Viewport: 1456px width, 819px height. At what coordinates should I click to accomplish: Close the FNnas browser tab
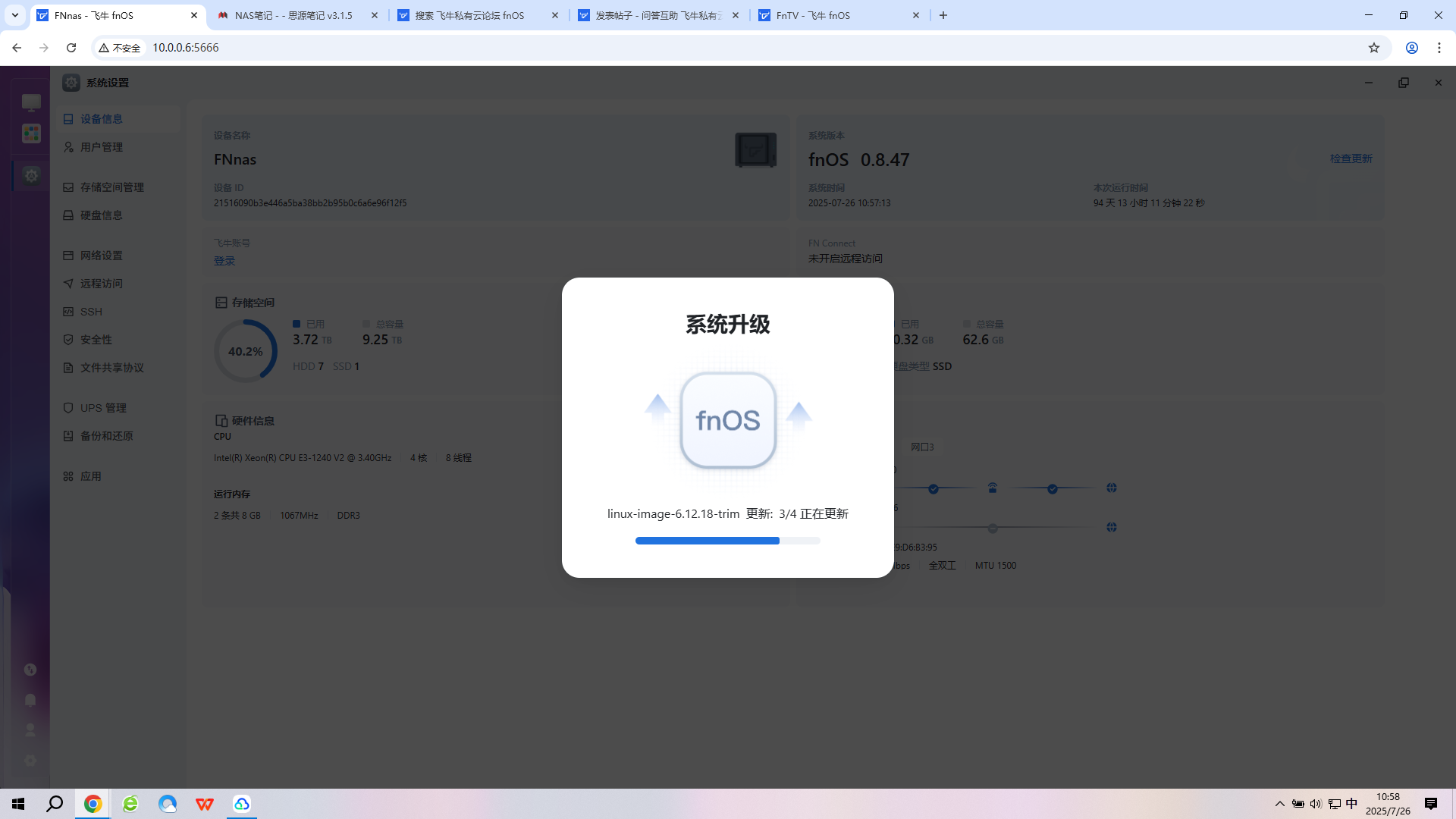click(194, 15)
